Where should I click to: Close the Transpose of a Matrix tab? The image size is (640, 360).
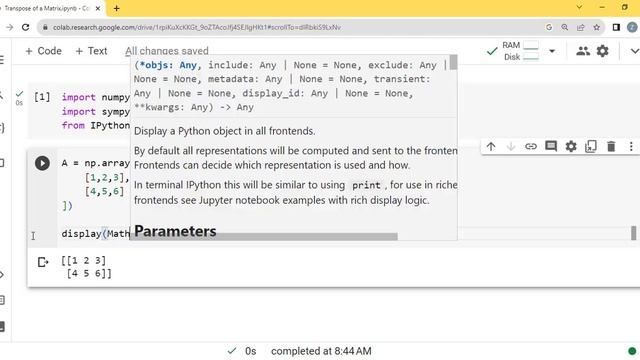tap(98, 8)
